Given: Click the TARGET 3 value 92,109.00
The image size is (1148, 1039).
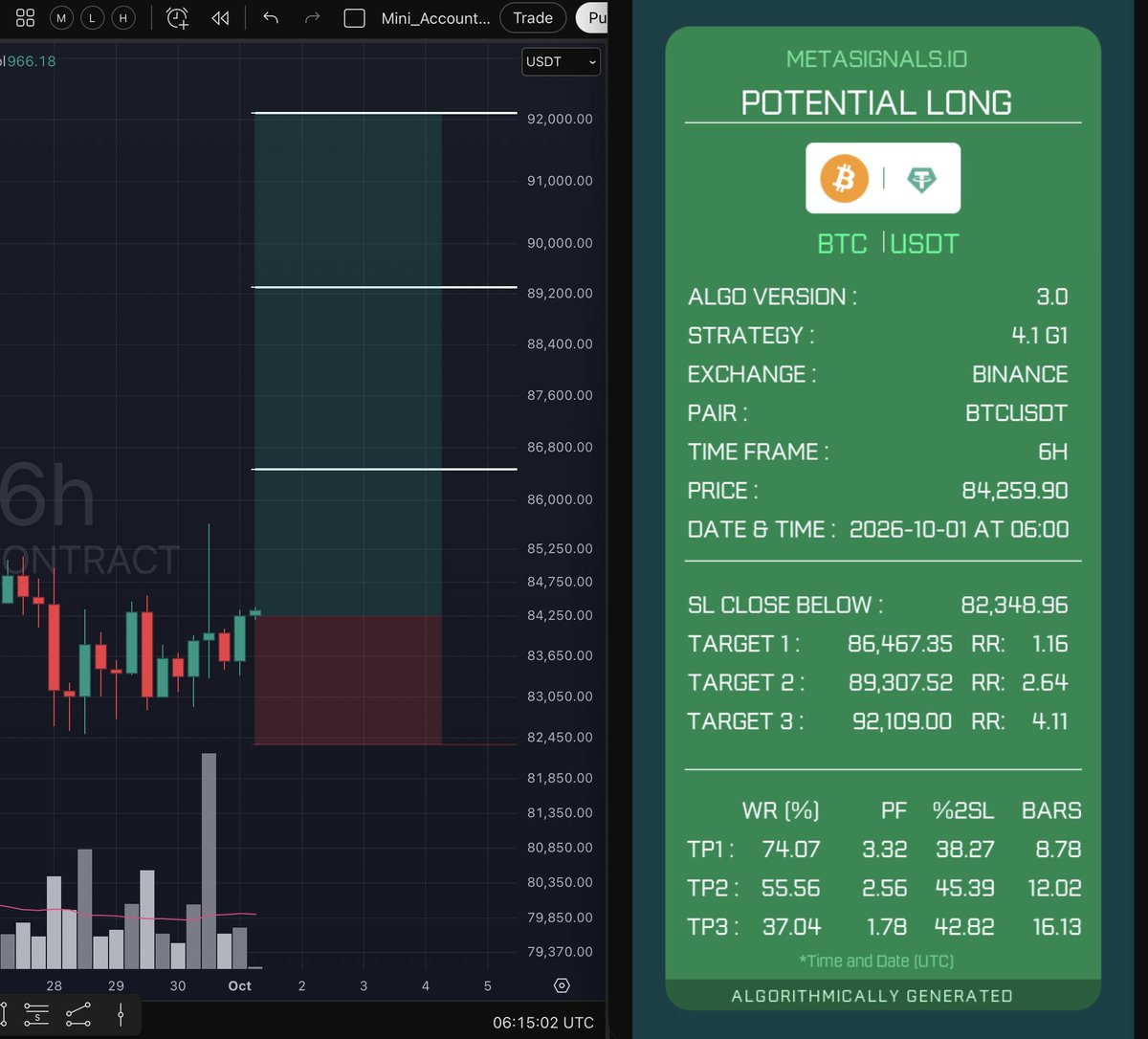Looking at the screenshot, I should [x=902, y=720].
